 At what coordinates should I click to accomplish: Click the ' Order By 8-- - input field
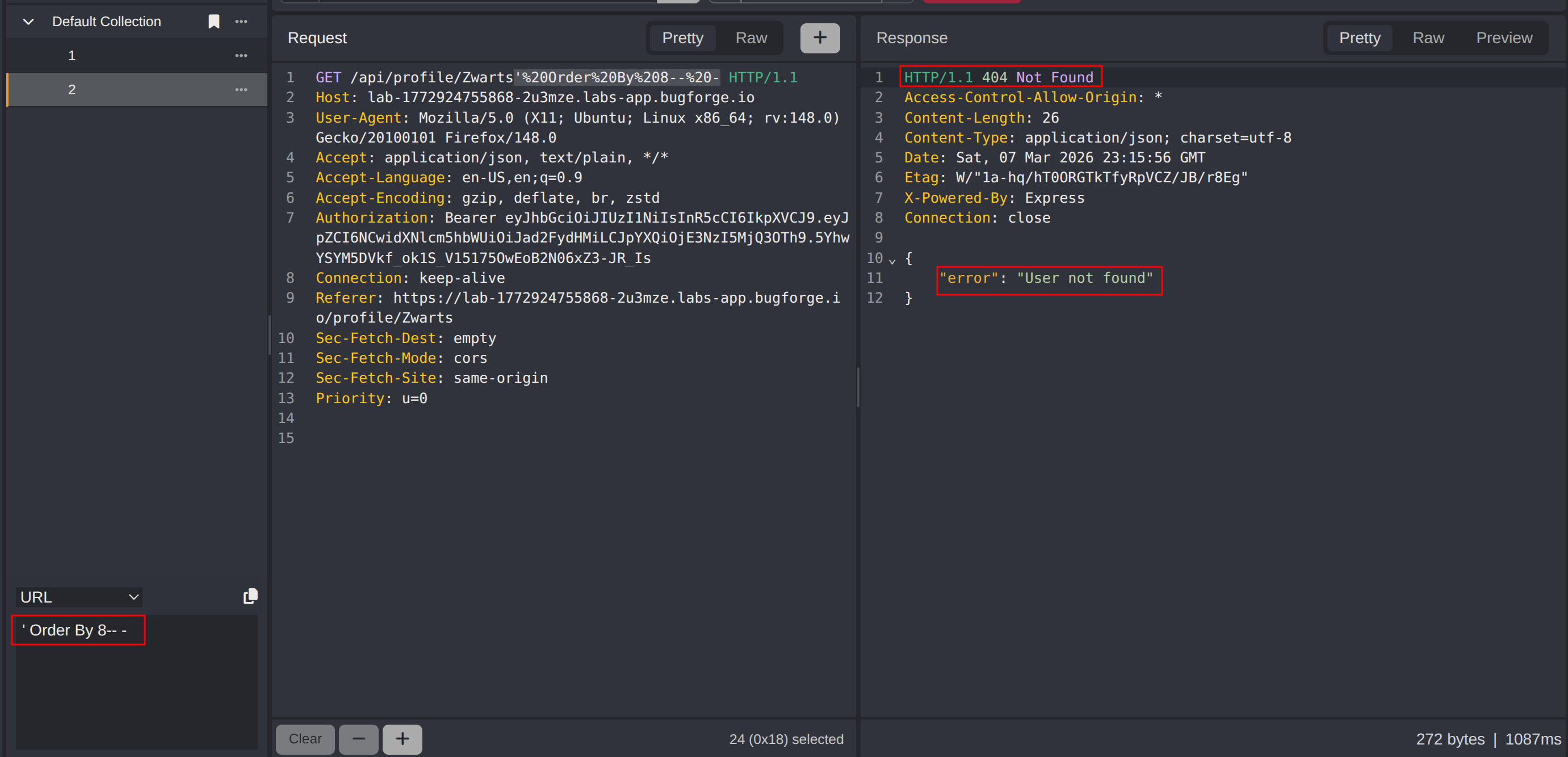pyautogui.click(x=78, y=630)
